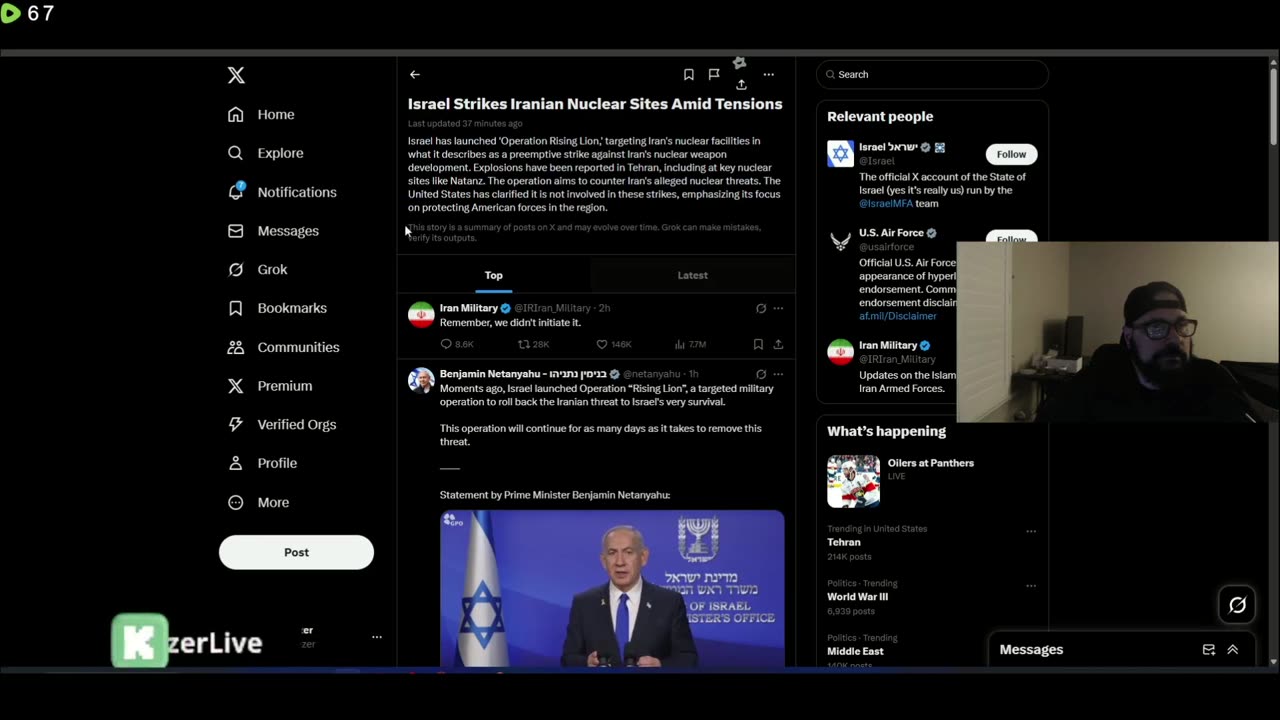The height and width of the screenshot is (720, 1280).
Task: Share the story using the header share icon
Action: (x=741, y=85)
